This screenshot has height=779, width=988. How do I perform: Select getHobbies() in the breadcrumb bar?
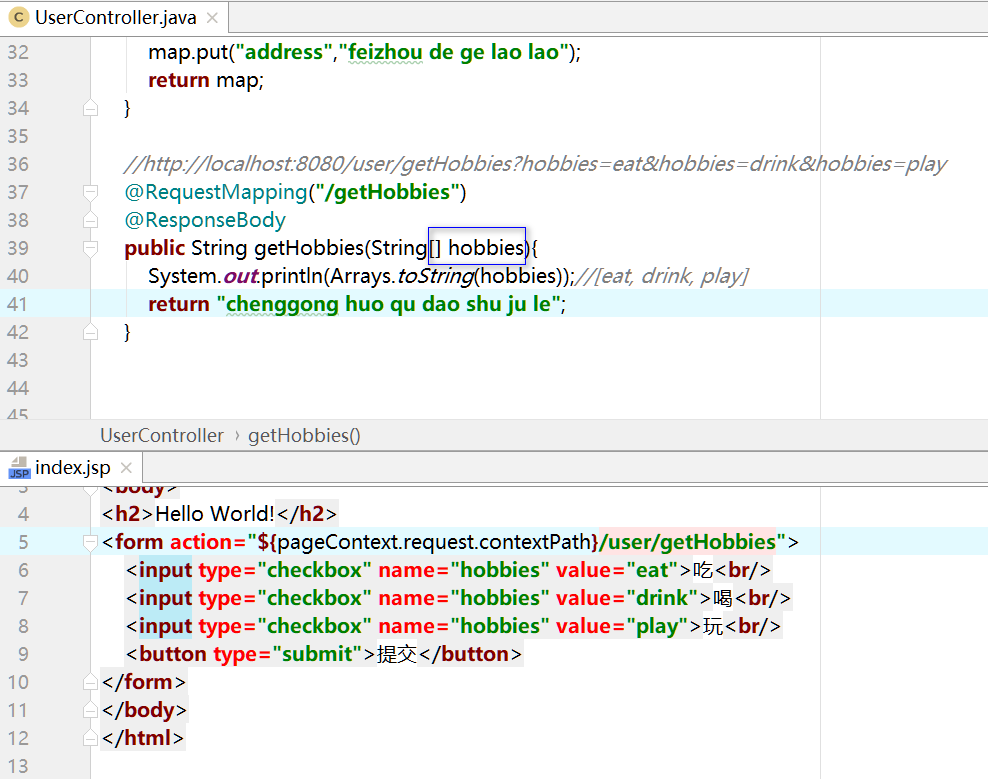(304, 436)
